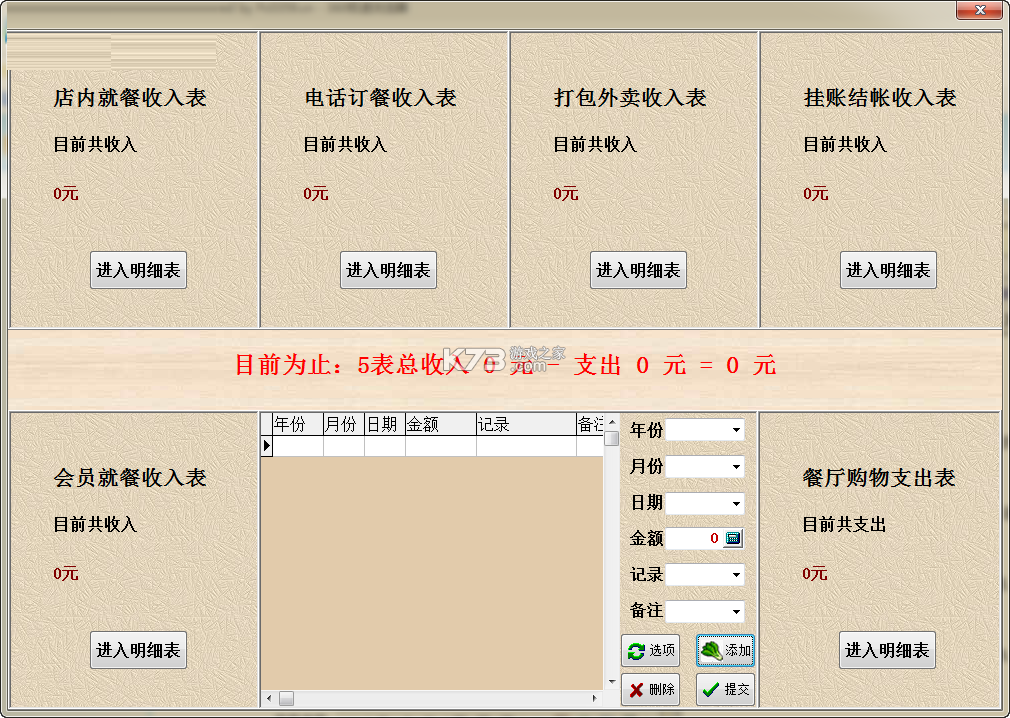1010x718 pixels.
Task: Click the horizontal scrollbar thumb of grid
Action: coord(286,698)
